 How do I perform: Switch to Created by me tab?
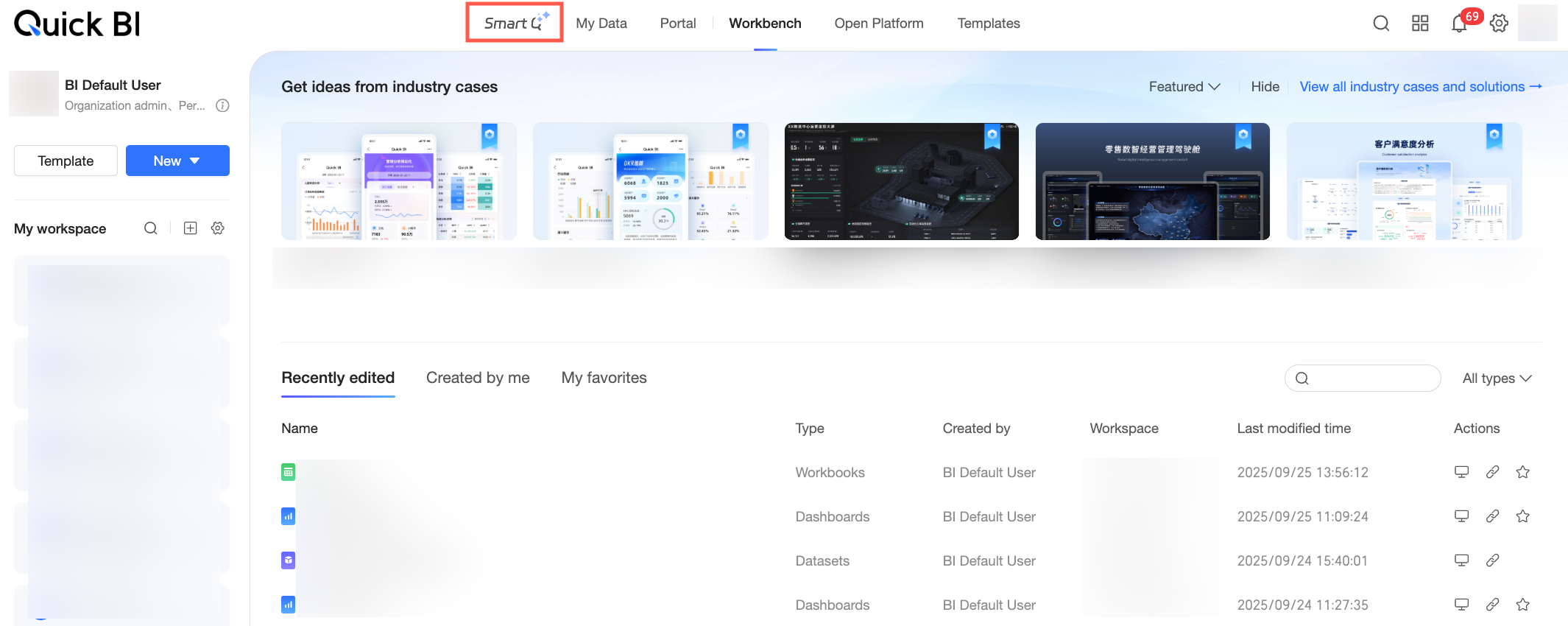pyautogui.click(x=478, y=378)
